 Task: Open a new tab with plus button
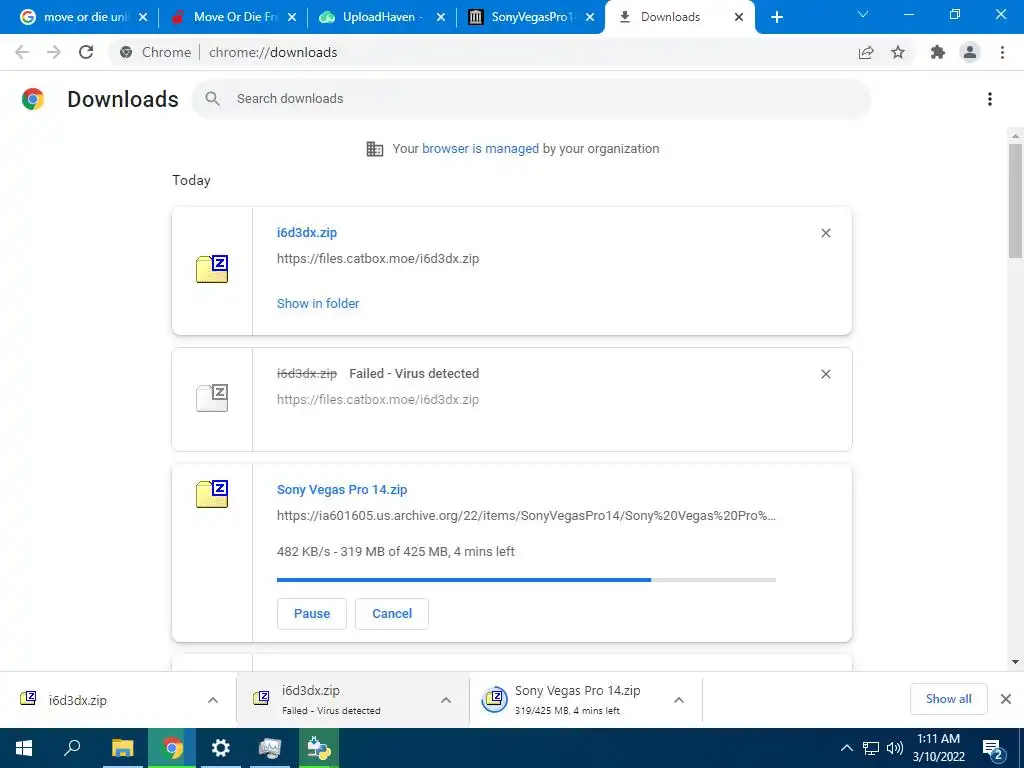coord(776,17)
